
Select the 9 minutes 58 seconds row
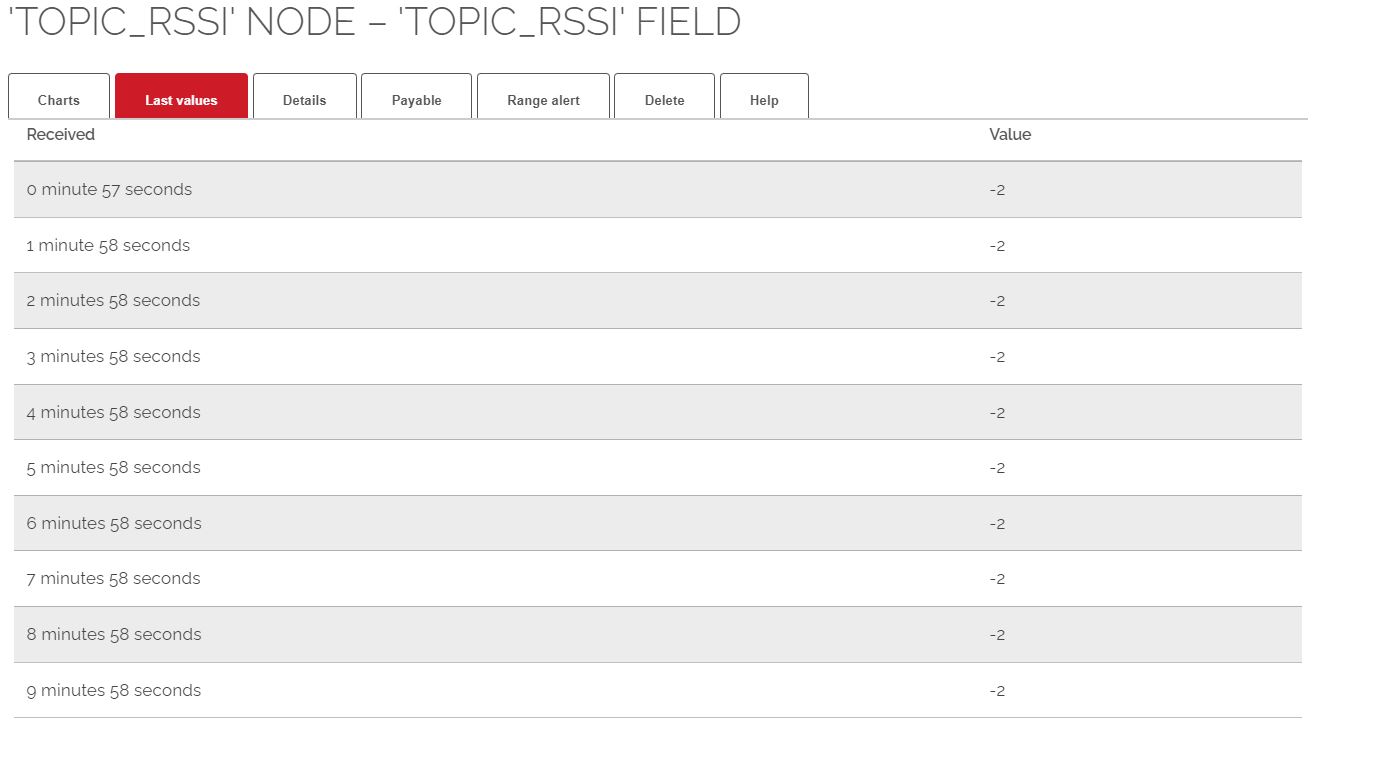113,691
